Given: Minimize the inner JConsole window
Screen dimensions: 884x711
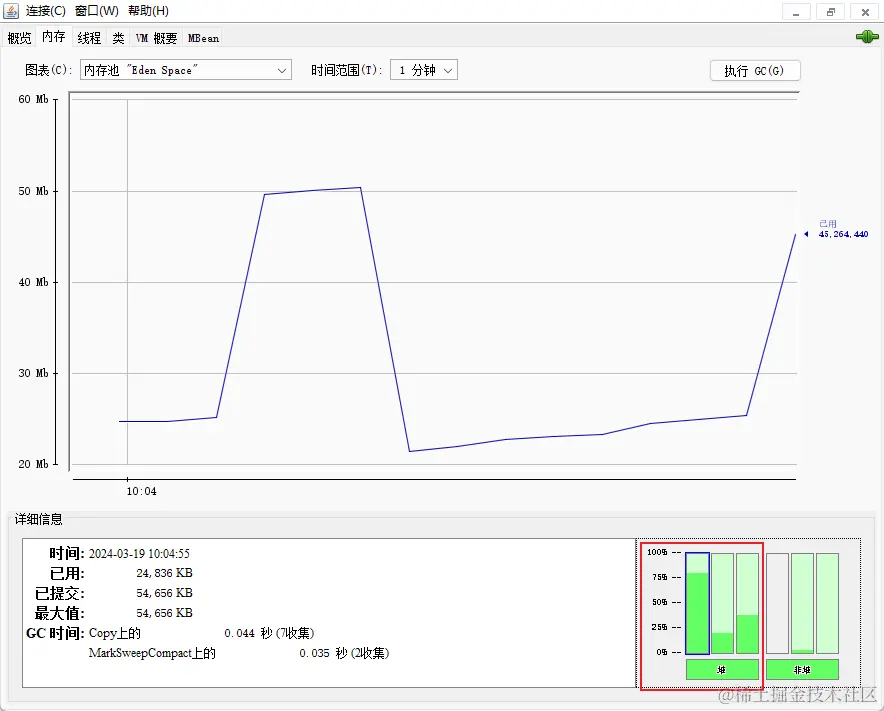Looking at the screenshot, I should click(796, 12).
